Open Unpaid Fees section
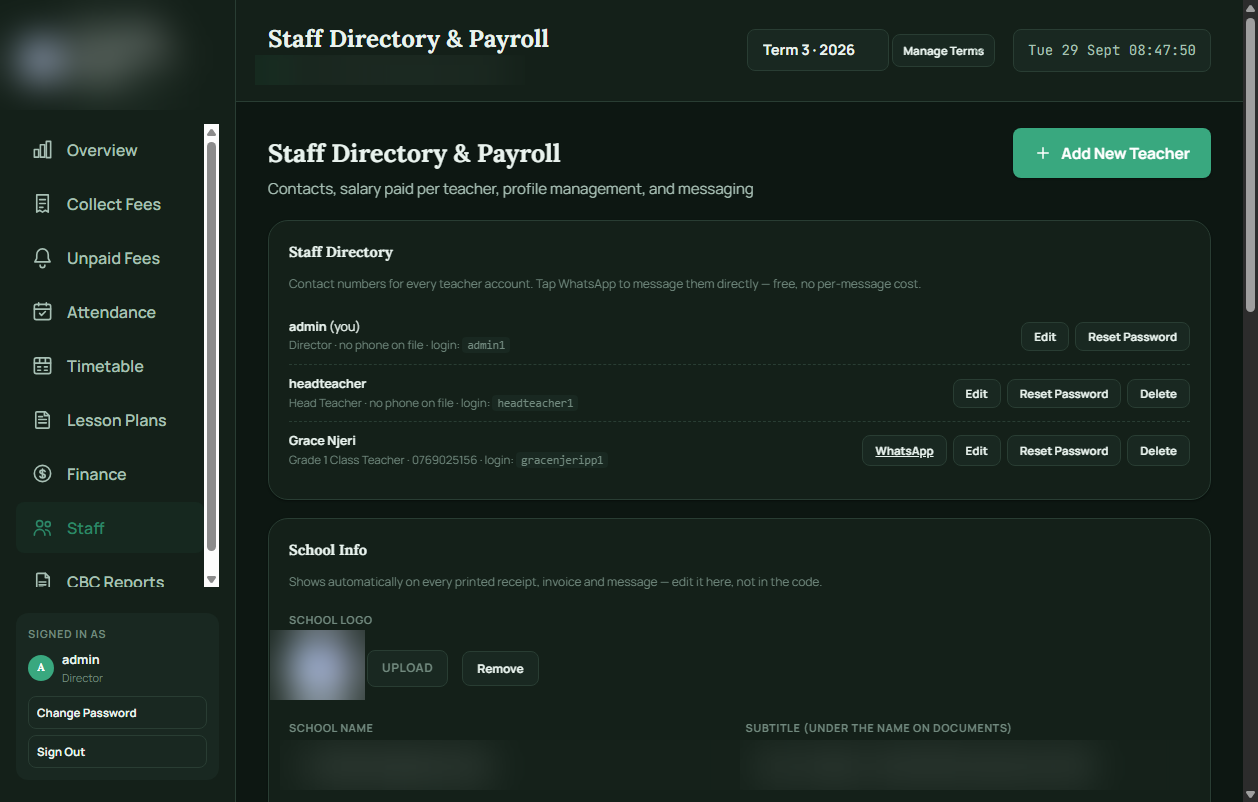This screenshot has height=802, width=1258. click(x=109, y=258)
